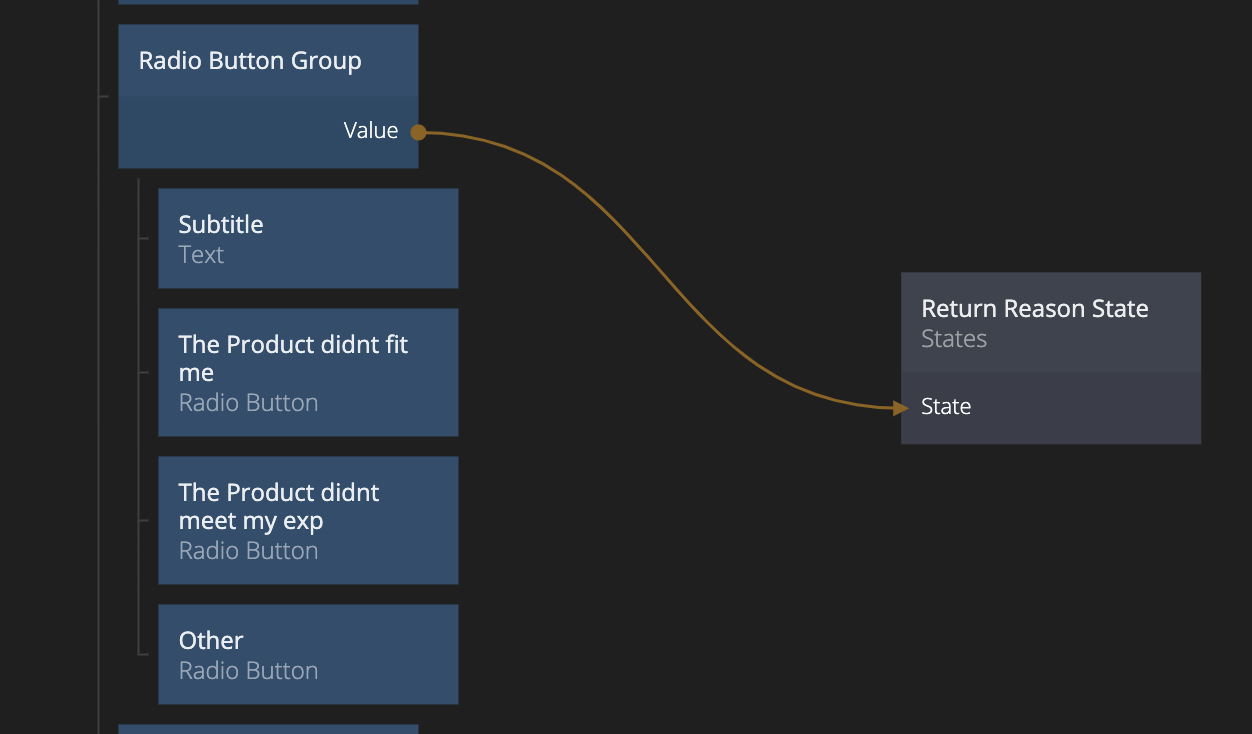Click Radio Button label under "didnt fit me"
The height and width of the screenshot is (734, 1252).
coord(248,403)
